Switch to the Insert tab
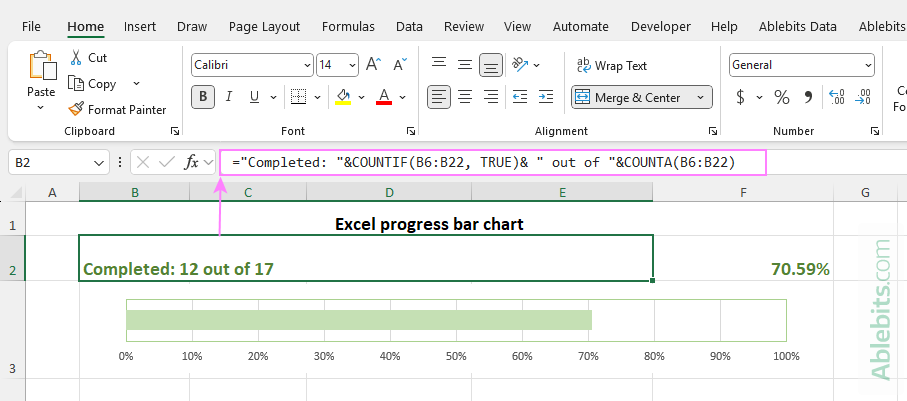This screenshot has height=401, width=907. coord(140,27)
